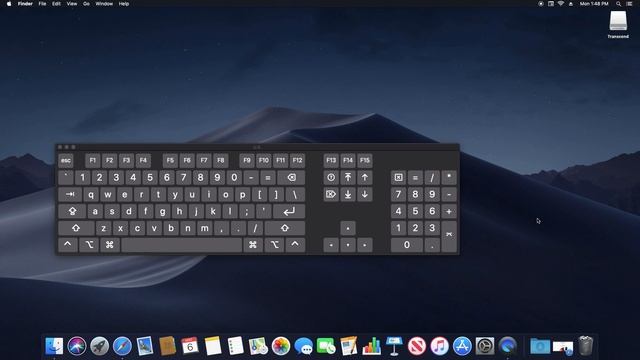Open the blue folder stack in Dock
640x360 pixels.
click(540, 346)
